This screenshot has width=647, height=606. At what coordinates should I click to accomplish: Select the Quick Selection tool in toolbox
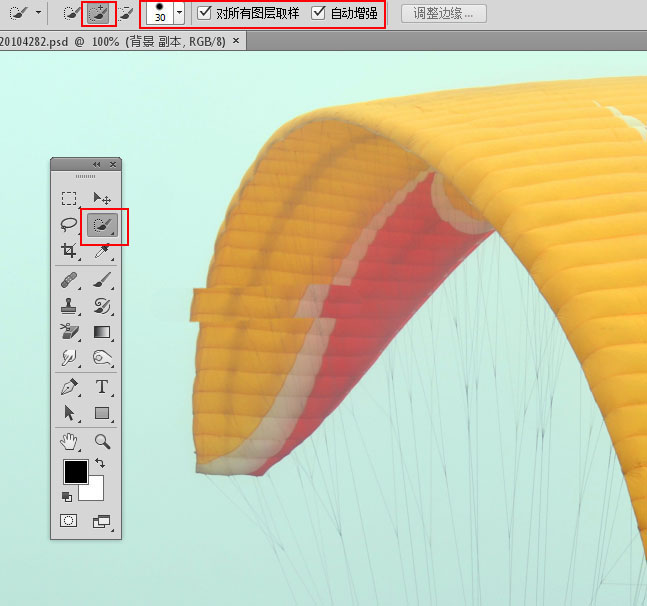101,226
